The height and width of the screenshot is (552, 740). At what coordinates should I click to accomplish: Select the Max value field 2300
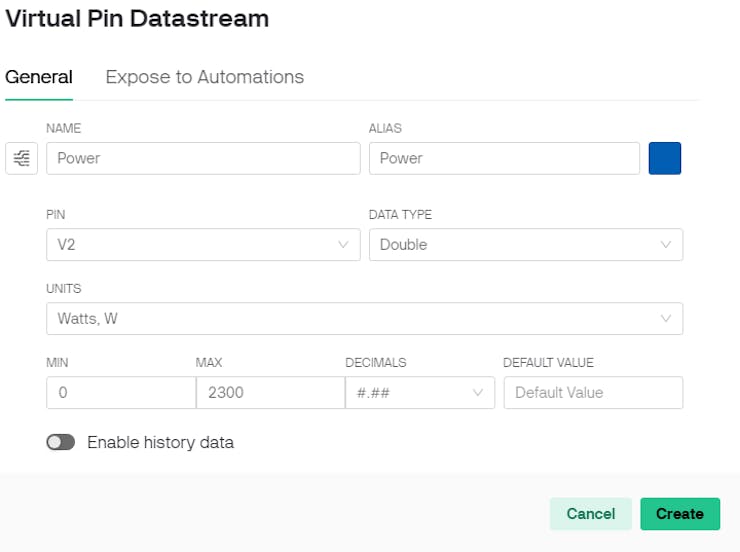click(270, 393)
